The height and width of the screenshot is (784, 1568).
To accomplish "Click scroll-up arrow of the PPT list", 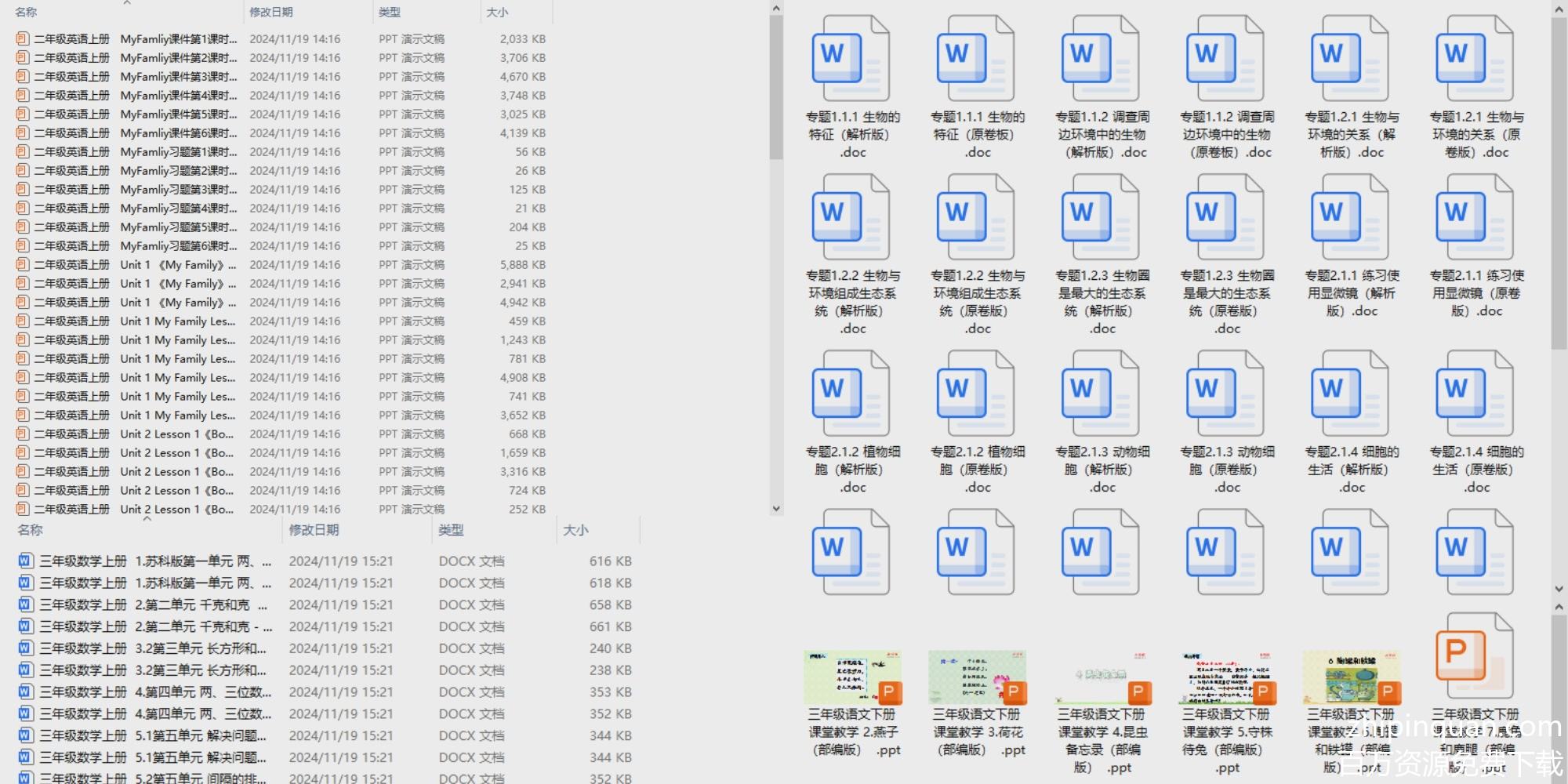I will (776, 8).
